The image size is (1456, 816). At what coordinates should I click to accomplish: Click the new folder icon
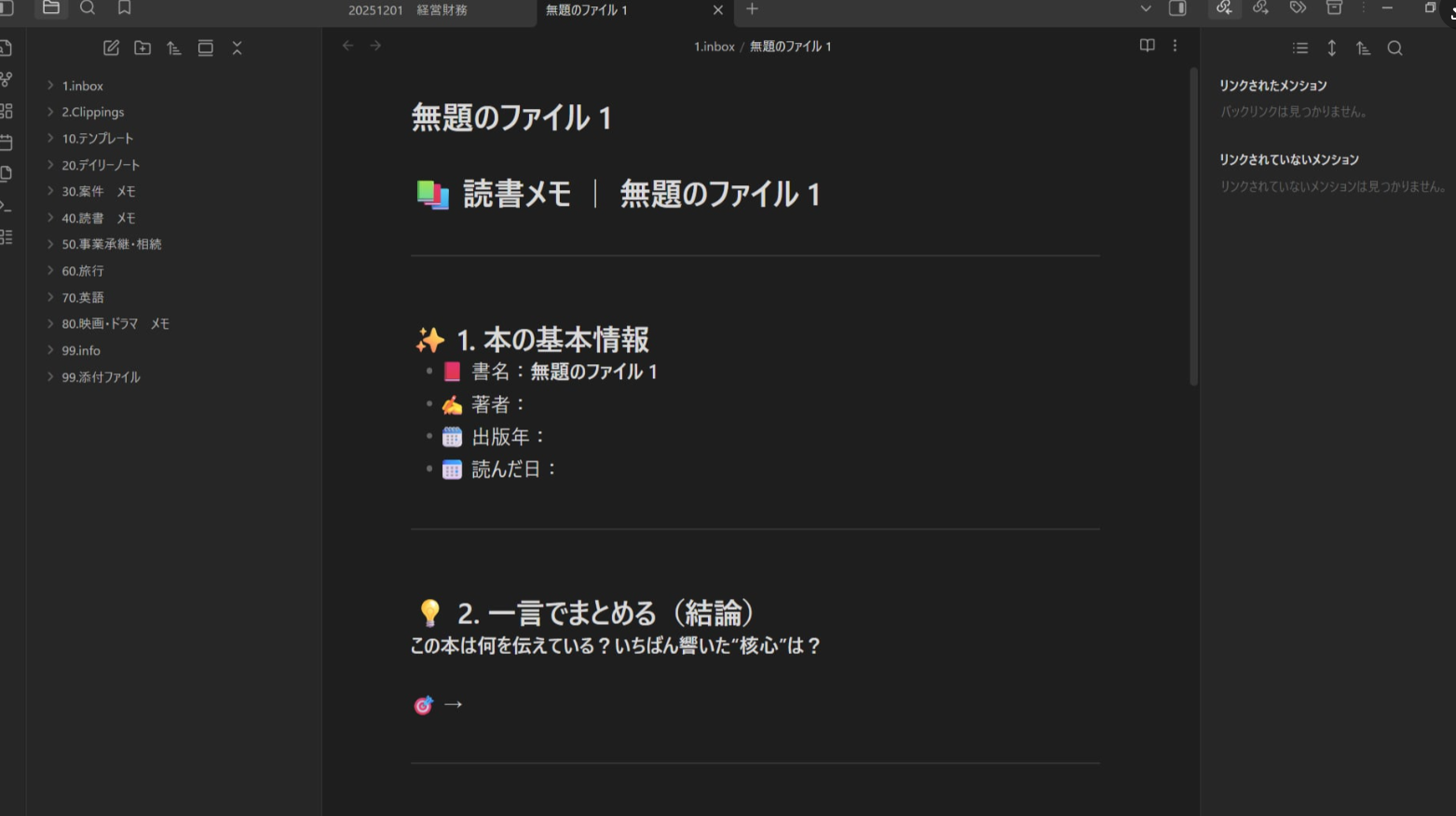pyautogui.click(x=143, y=48)
